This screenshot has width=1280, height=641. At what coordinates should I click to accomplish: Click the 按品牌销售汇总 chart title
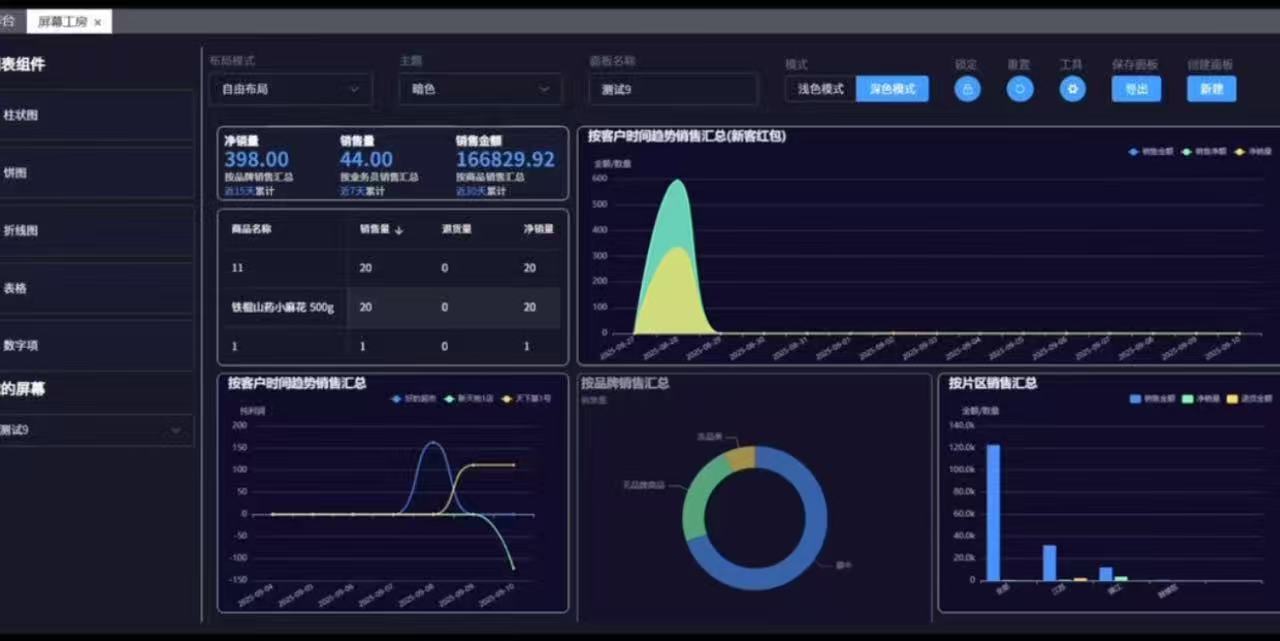coord(625,383)
